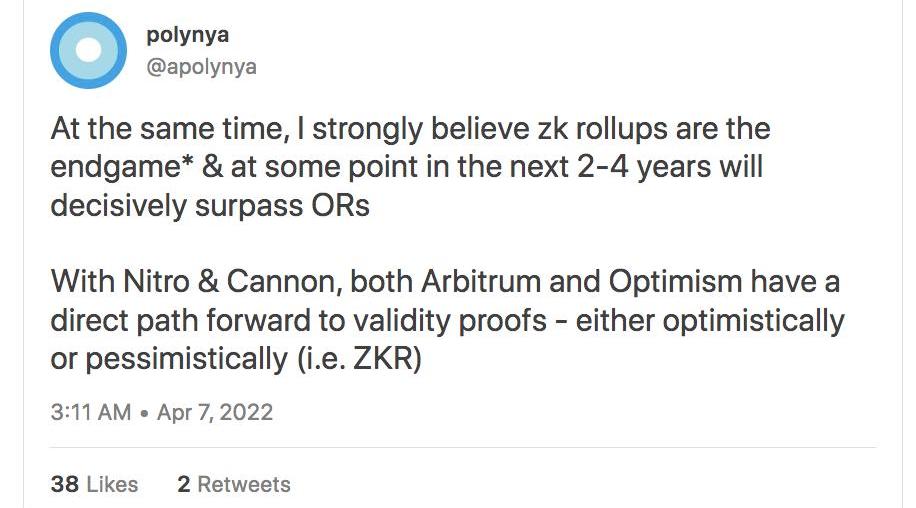The width and height of the screenshot is (916, 508).
Task: Select the word Optimism in the tweet
Action: (x=675, y=281)
